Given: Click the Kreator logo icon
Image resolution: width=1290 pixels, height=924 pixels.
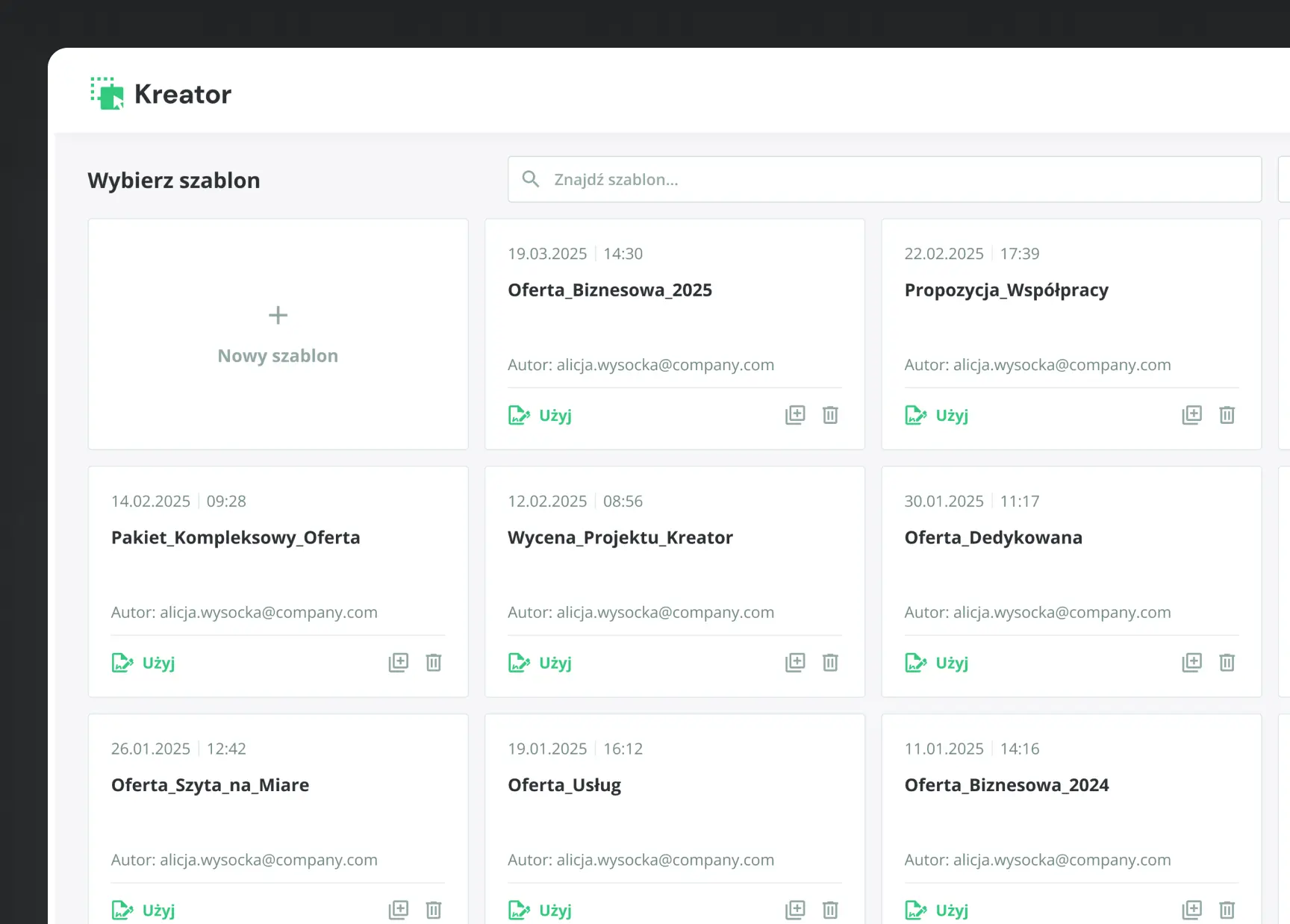Looking at the screenshot, I should 107,94.
